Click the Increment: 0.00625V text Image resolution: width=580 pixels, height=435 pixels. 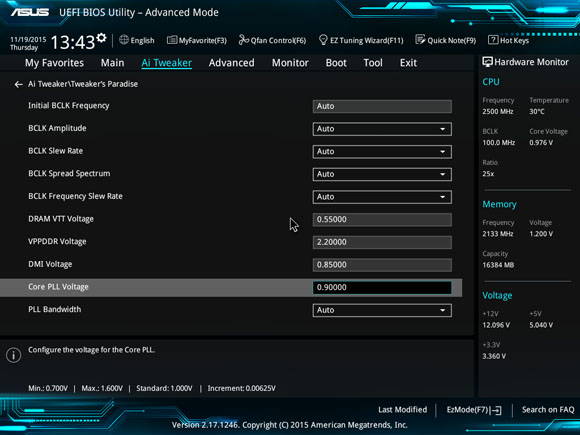coord(242,388)
